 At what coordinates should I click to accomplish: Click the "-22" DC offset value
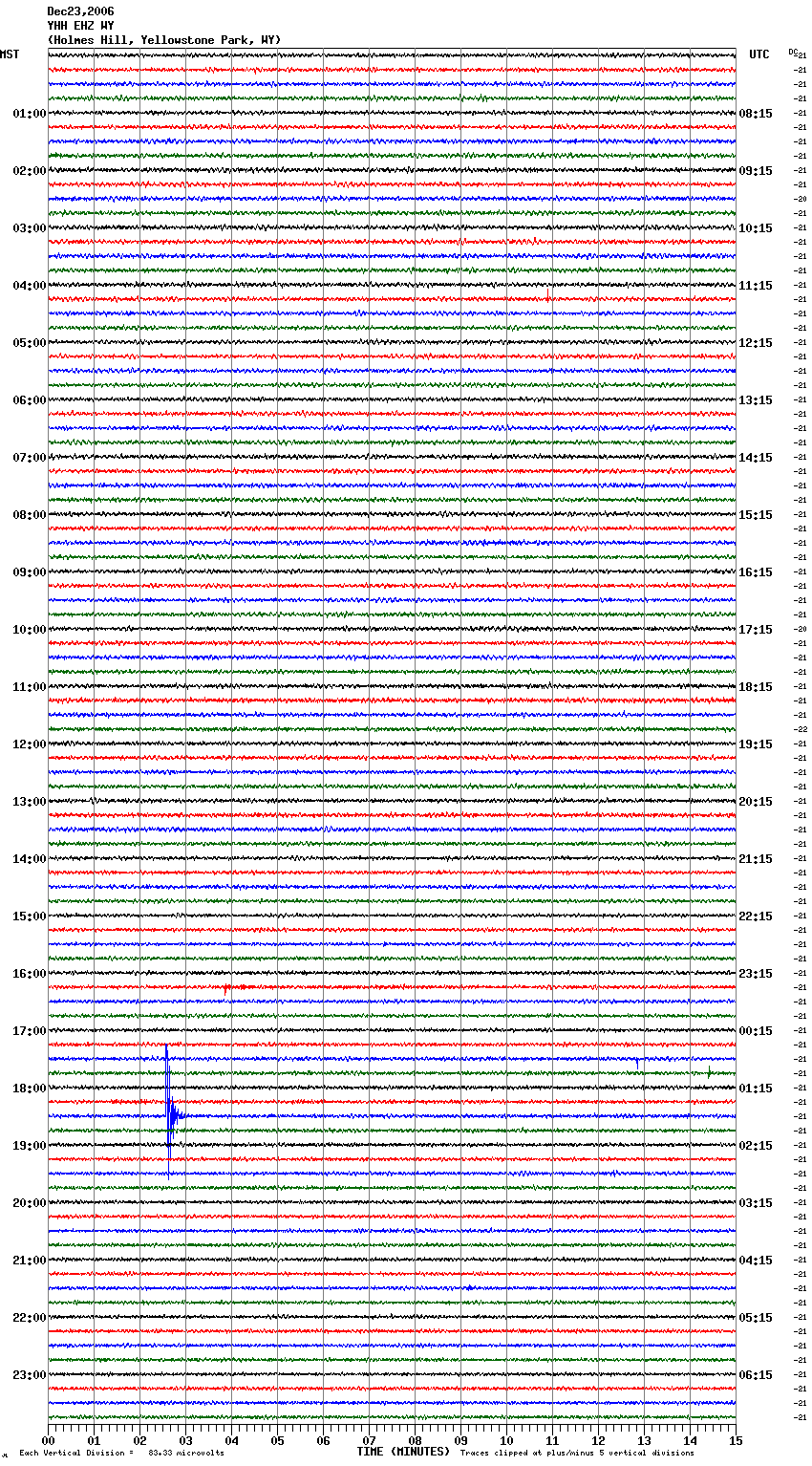(x=801, y=729)
